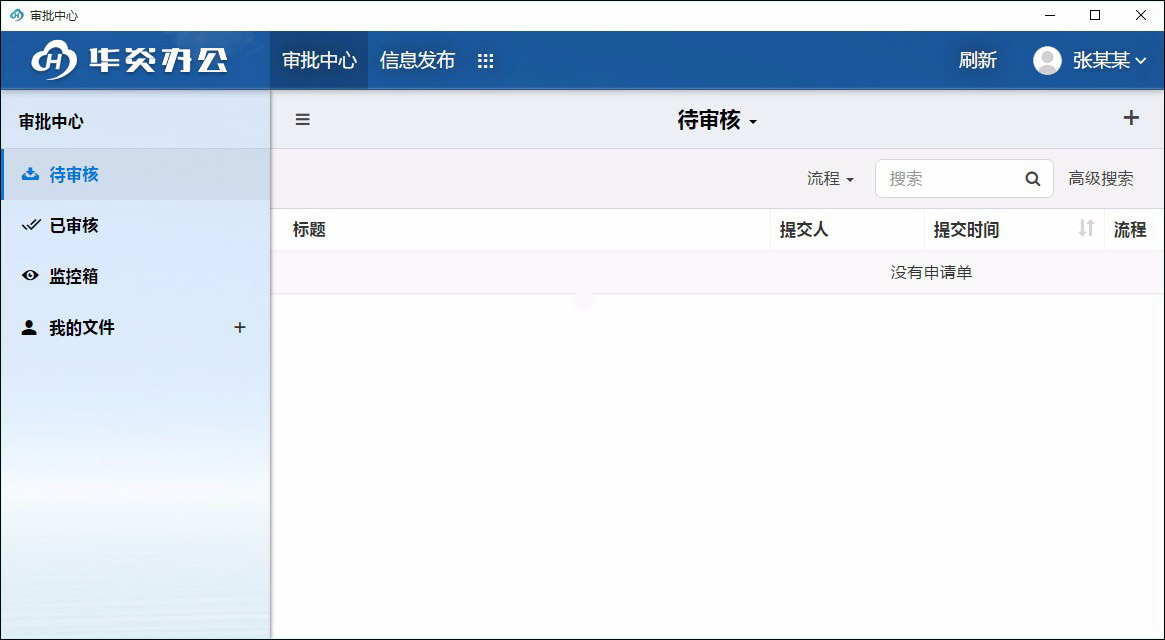1165x640 pixels.
Task: Open 高级搜索 link
Action: coord(1100,178)
